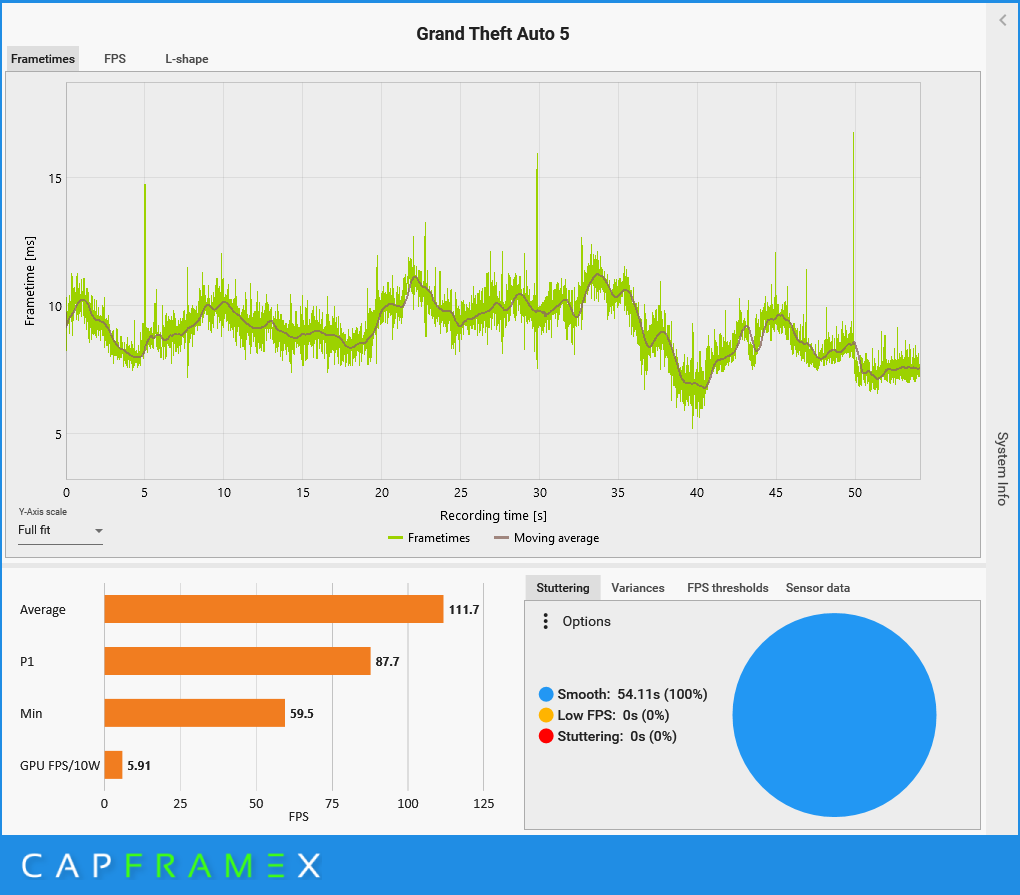The height and width of the screenshot is (895, 1020).
Task: Click the 59.5 Min value
Action: click(x=302, y=714)
